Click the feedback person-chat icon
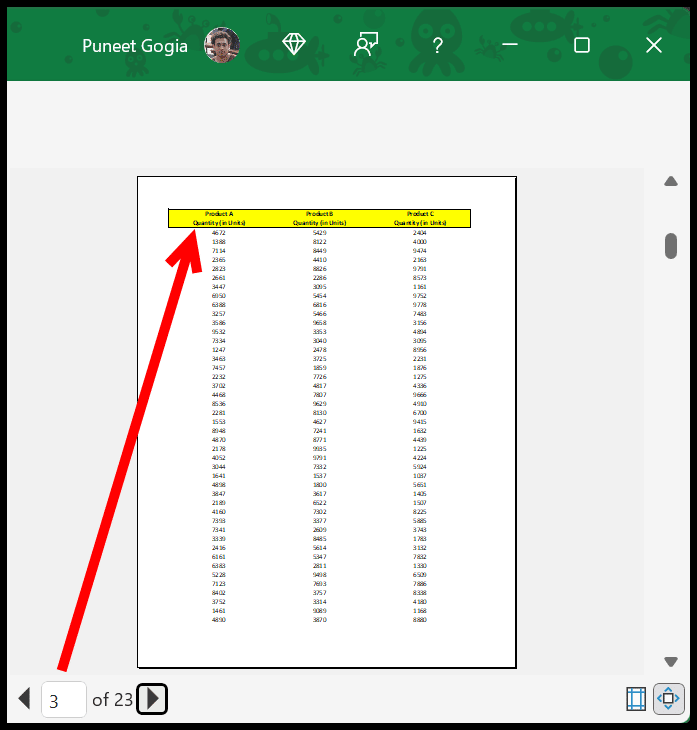The width and height of the screenshot is (697, 730). 366,45
